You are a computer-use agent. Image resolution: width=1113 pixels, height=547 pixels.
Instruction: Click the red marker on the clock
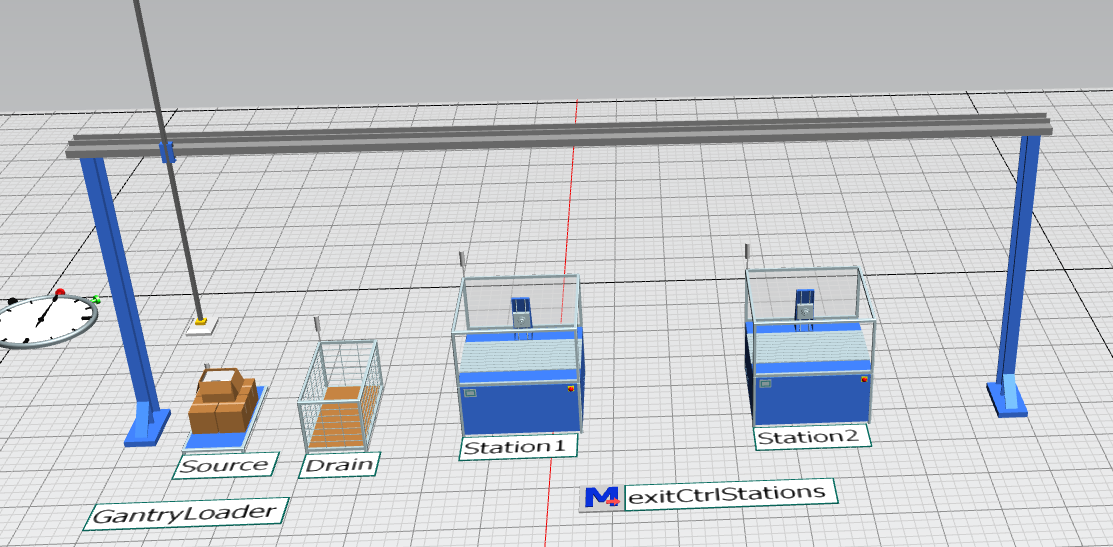click(60, 293)
